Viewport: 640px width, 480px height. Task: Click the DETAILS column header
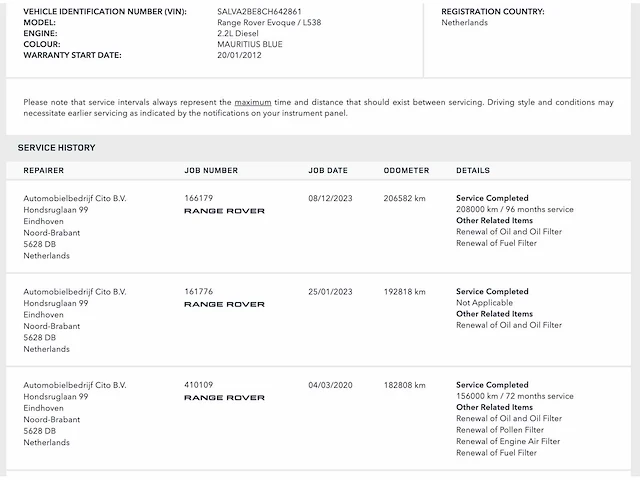473,171
